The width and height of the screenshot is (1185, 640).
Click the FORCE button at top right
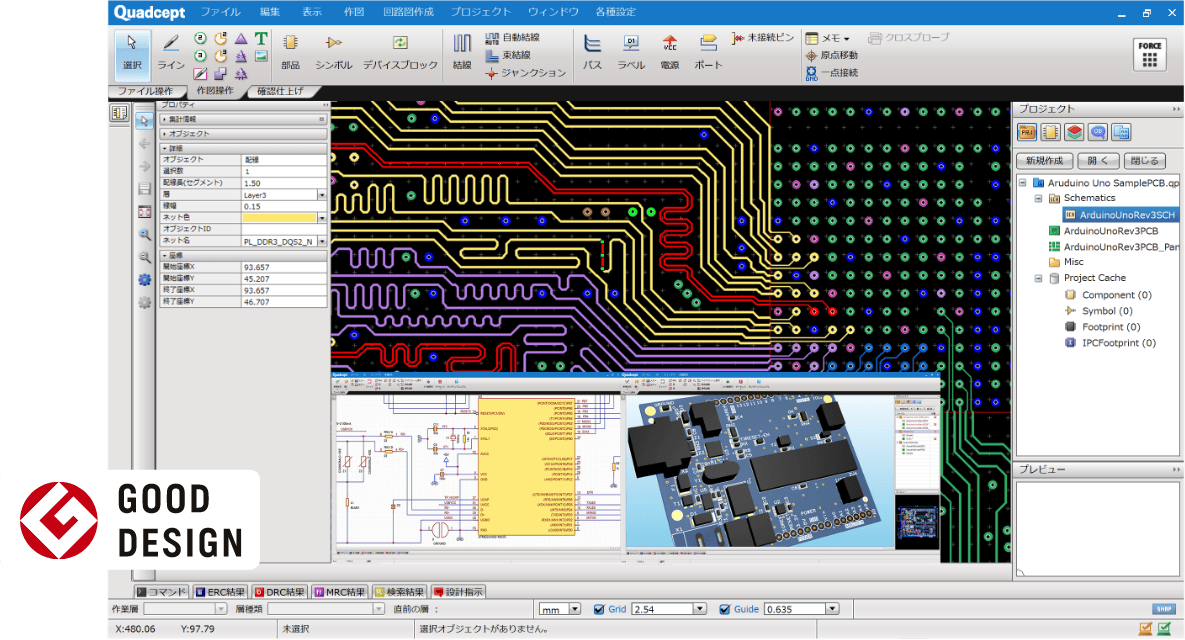1148,55
